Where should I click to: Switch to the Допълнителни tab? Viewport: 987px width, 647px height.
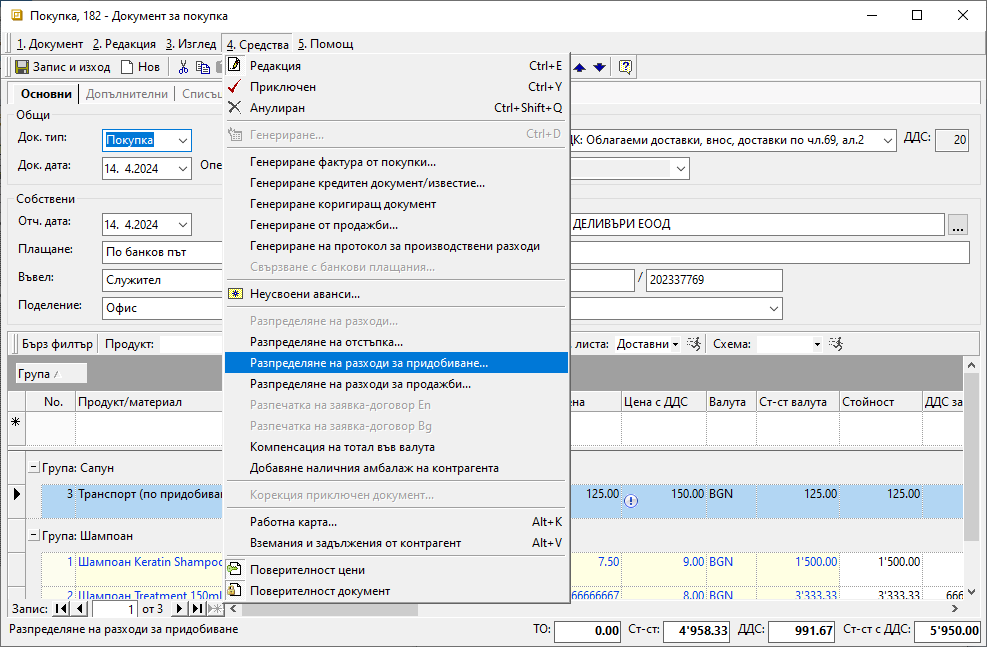click(x=127, y=94)
